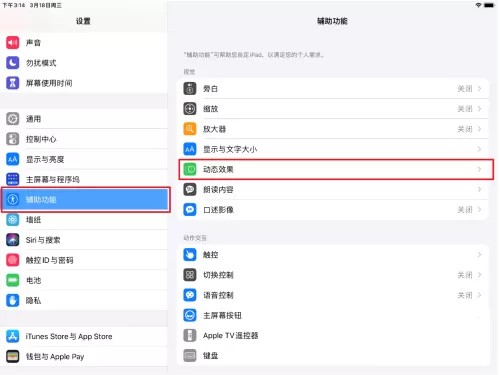500x375 pixels.
Task: Tap the 电池 battery icon
Action: point(13,280)
